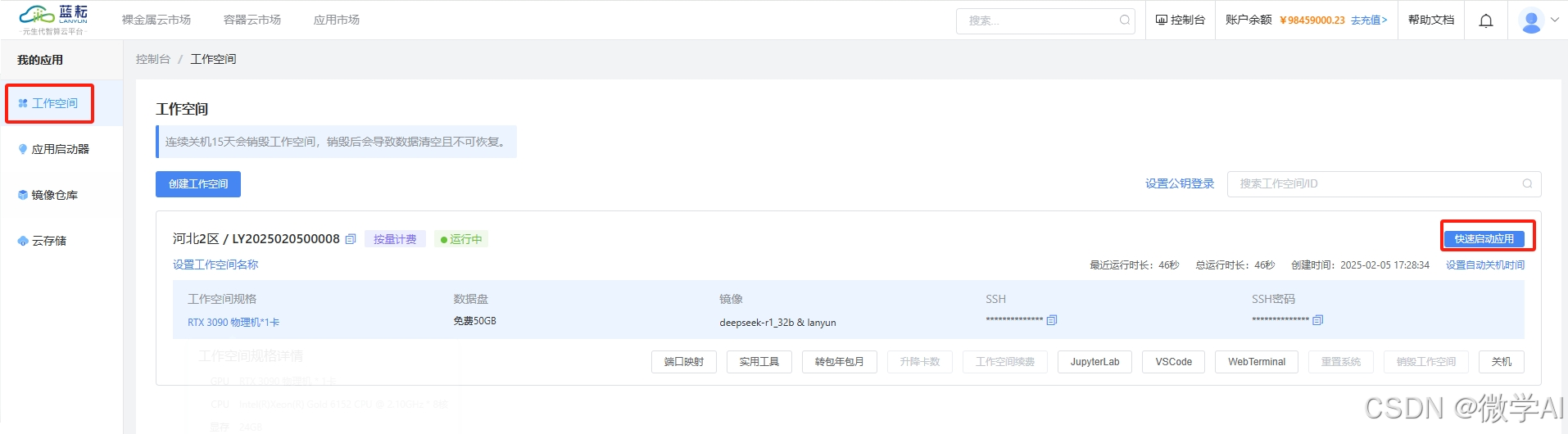The height and width of the screenshot is (434, 1568).
Task: Open JupyterLab
Action: 1095,362
